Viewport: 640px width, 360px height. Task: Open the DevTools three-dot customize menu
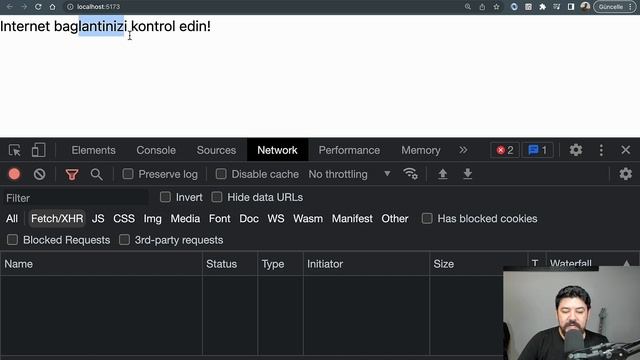coord(601,150)
